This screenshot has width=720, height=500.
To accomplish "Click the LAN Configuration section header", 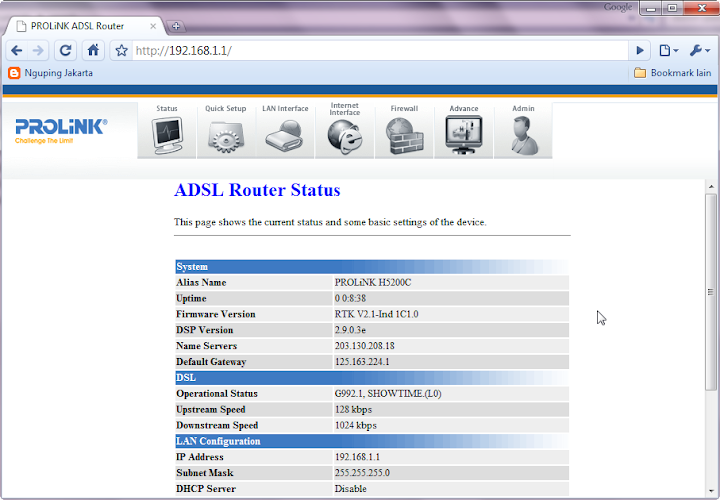I will tap(372, 441).
